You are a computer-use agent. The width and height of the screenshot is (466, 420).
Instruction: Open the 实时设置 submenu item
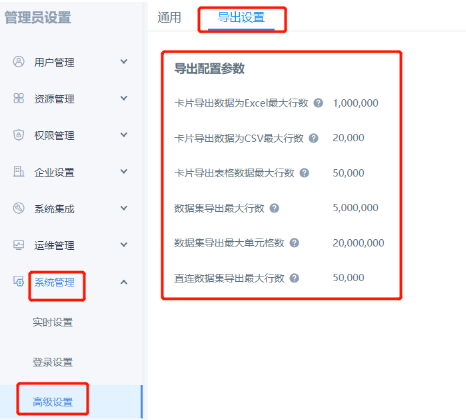click(53, 322)
